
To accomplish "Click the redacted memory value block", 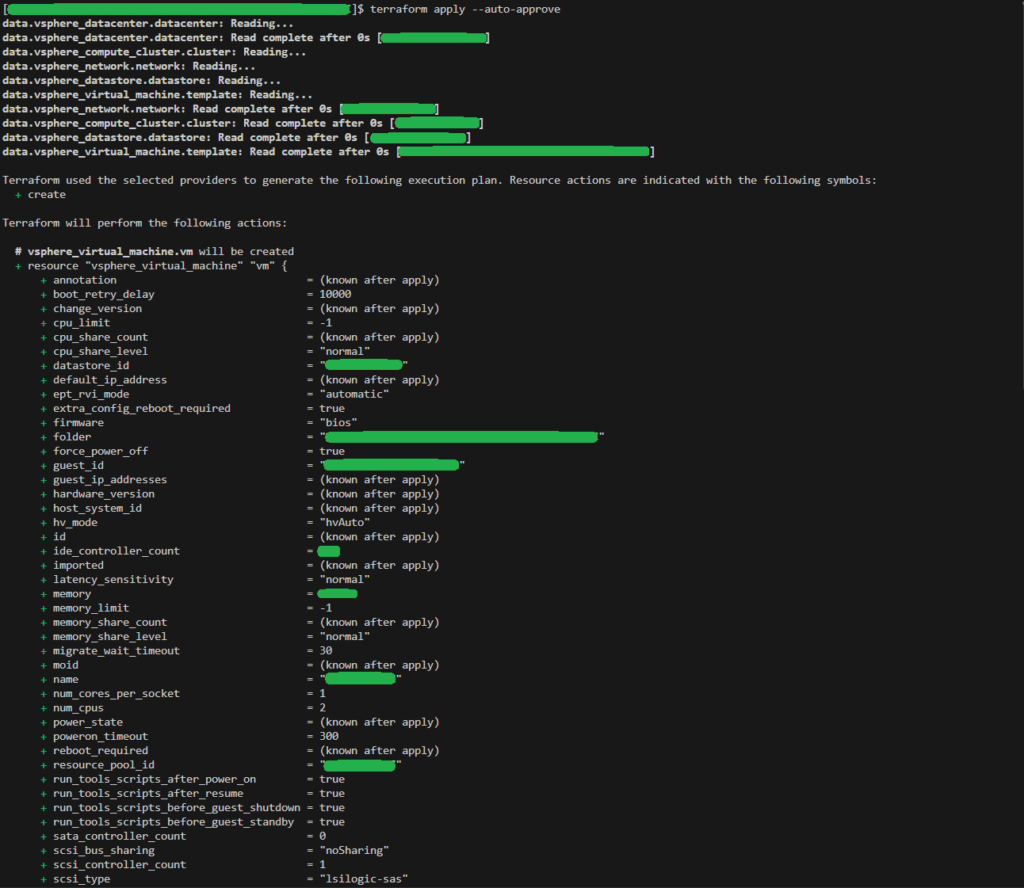I will click(338, 593).
